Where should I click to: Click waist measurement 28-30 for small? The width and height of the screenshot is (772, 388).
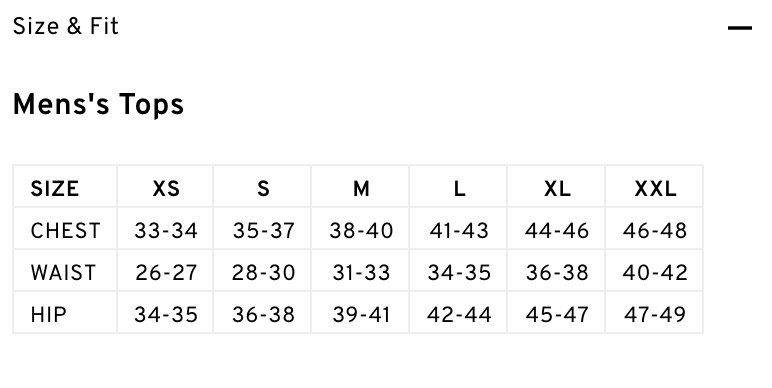(x=263, y=273)
